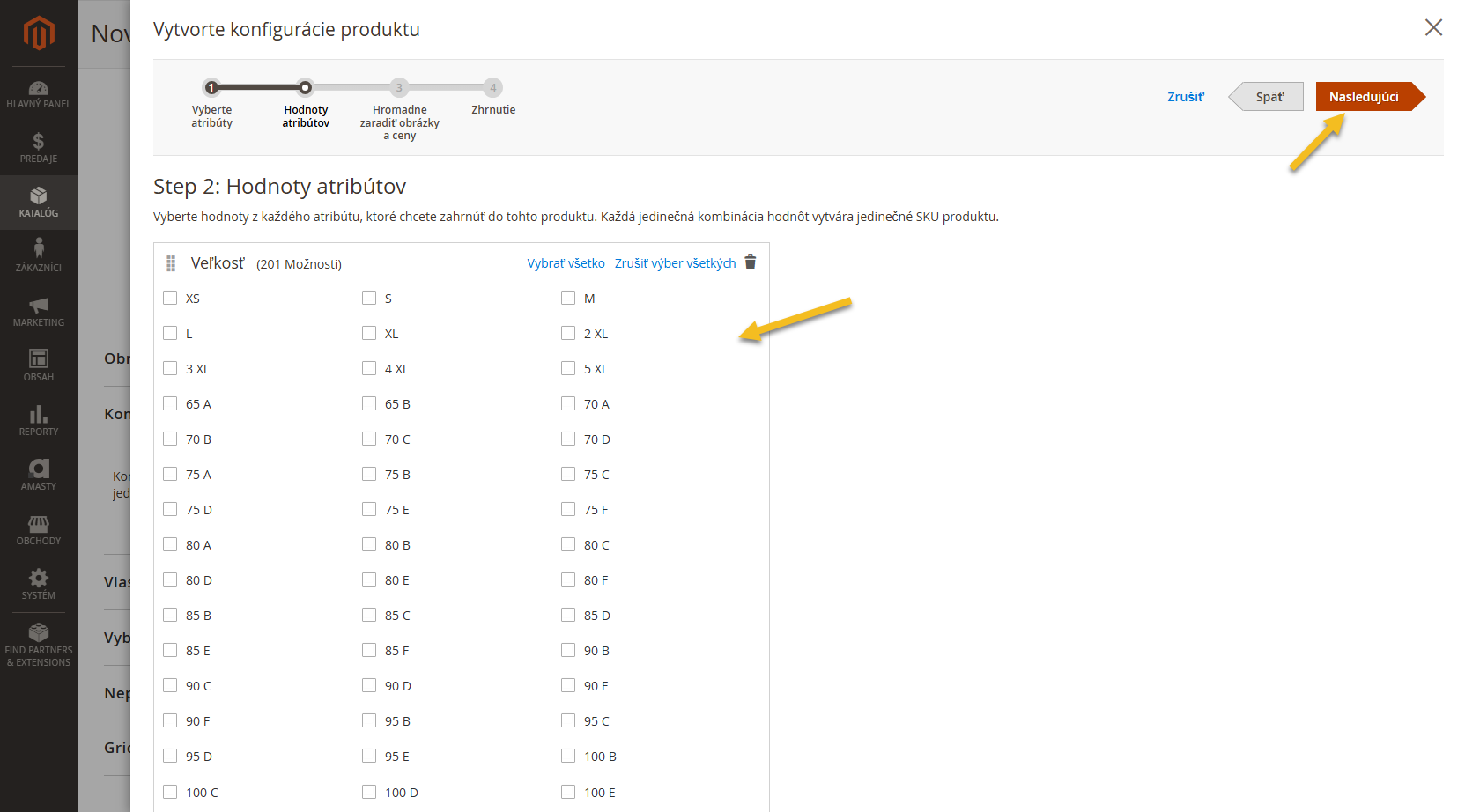The image size is (1465, 812).
Task: Open the Systém gear menu
Action: coord(39,584)
